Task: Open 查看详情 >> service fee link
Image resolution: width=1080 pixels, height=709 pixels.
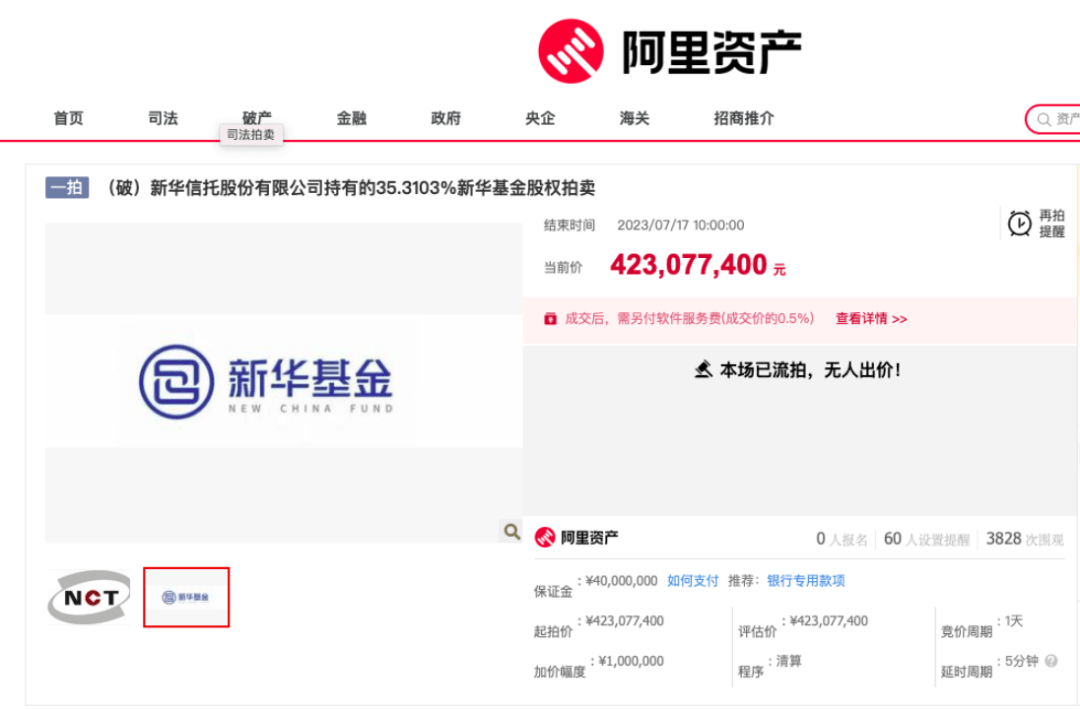Action: (x=871, y=318)
